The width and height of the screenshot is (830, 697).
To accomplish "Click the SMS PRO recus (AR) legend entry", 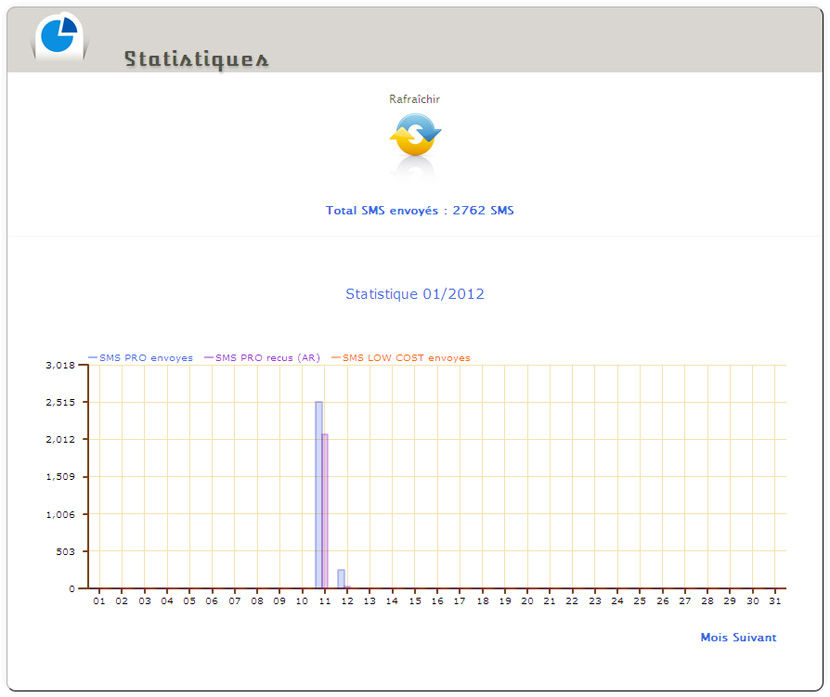I will (x=262, y=358).
